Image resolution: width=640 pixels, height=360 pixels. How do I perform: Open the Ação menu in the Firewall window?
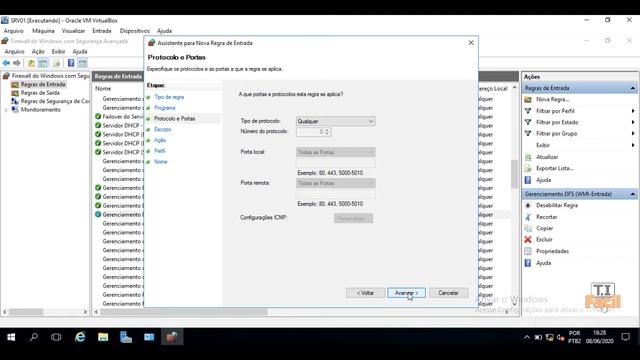click(x=38, y=51)
